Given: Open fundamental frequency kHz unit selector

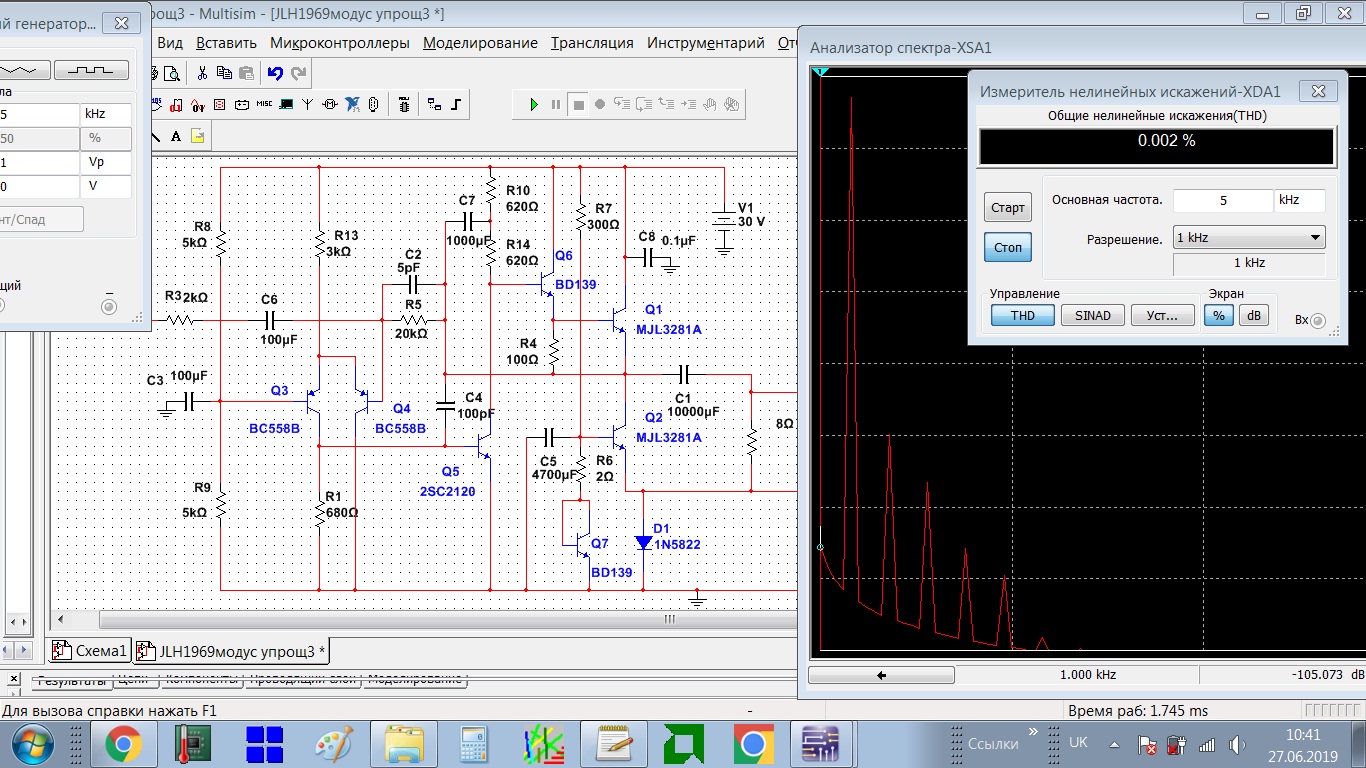Looking at the screenshot, I should point(1299,200).
